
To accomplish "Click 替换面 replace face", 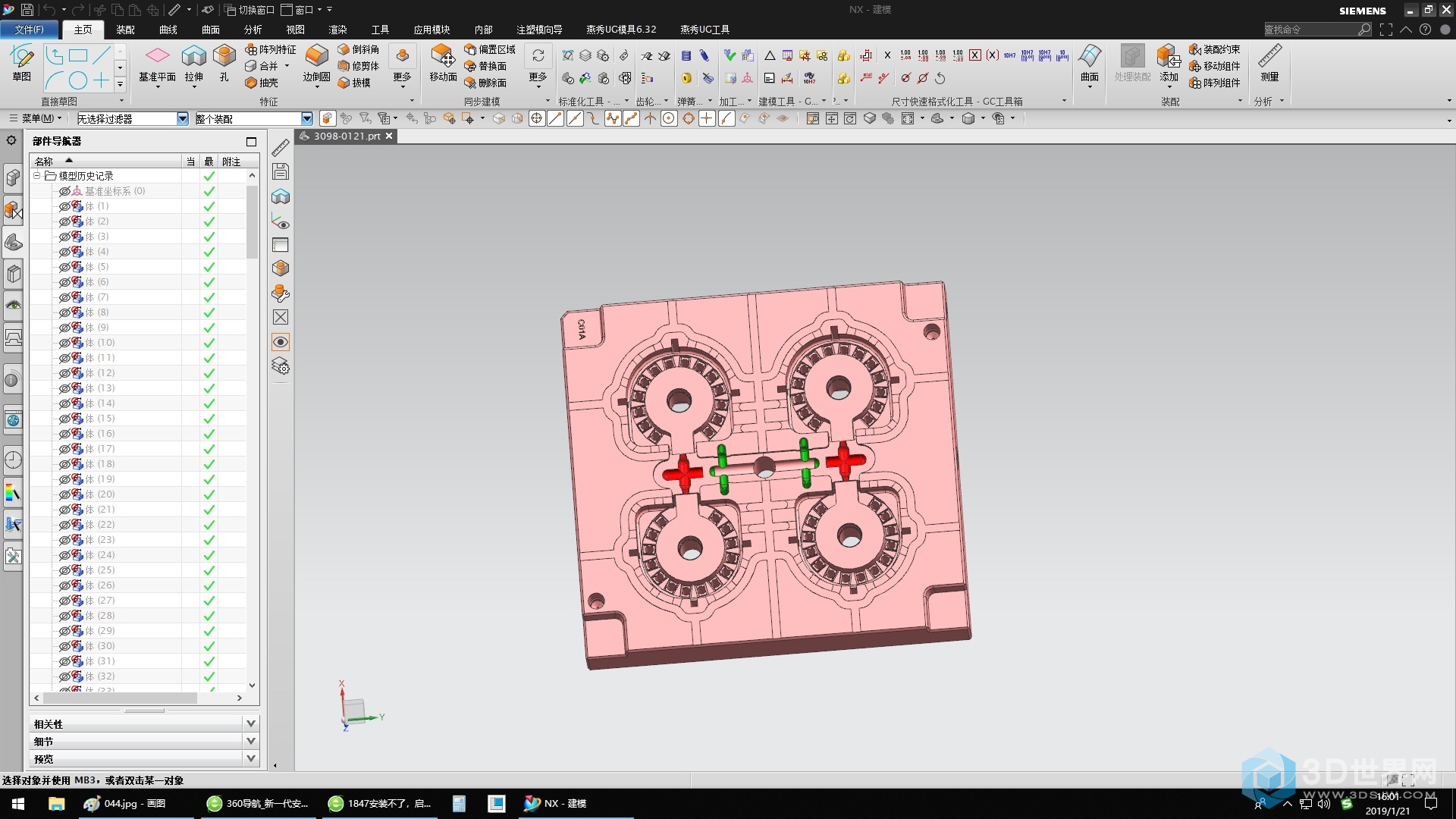I will tap(485, 66).
